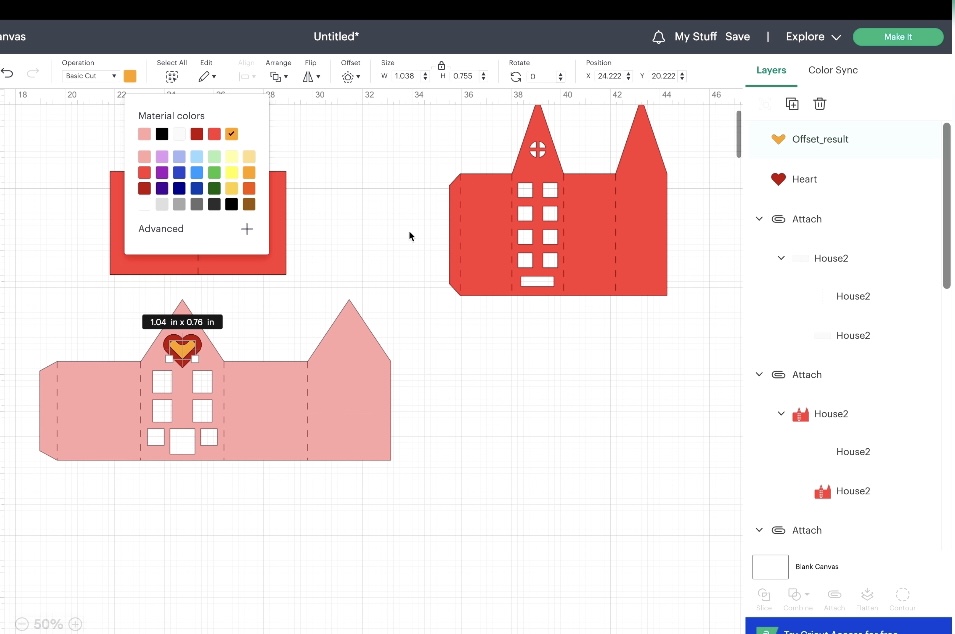The height and width of the screenshot is (634, 955).
Task: Click the Select All icon
Action: [x=171, y=75]
